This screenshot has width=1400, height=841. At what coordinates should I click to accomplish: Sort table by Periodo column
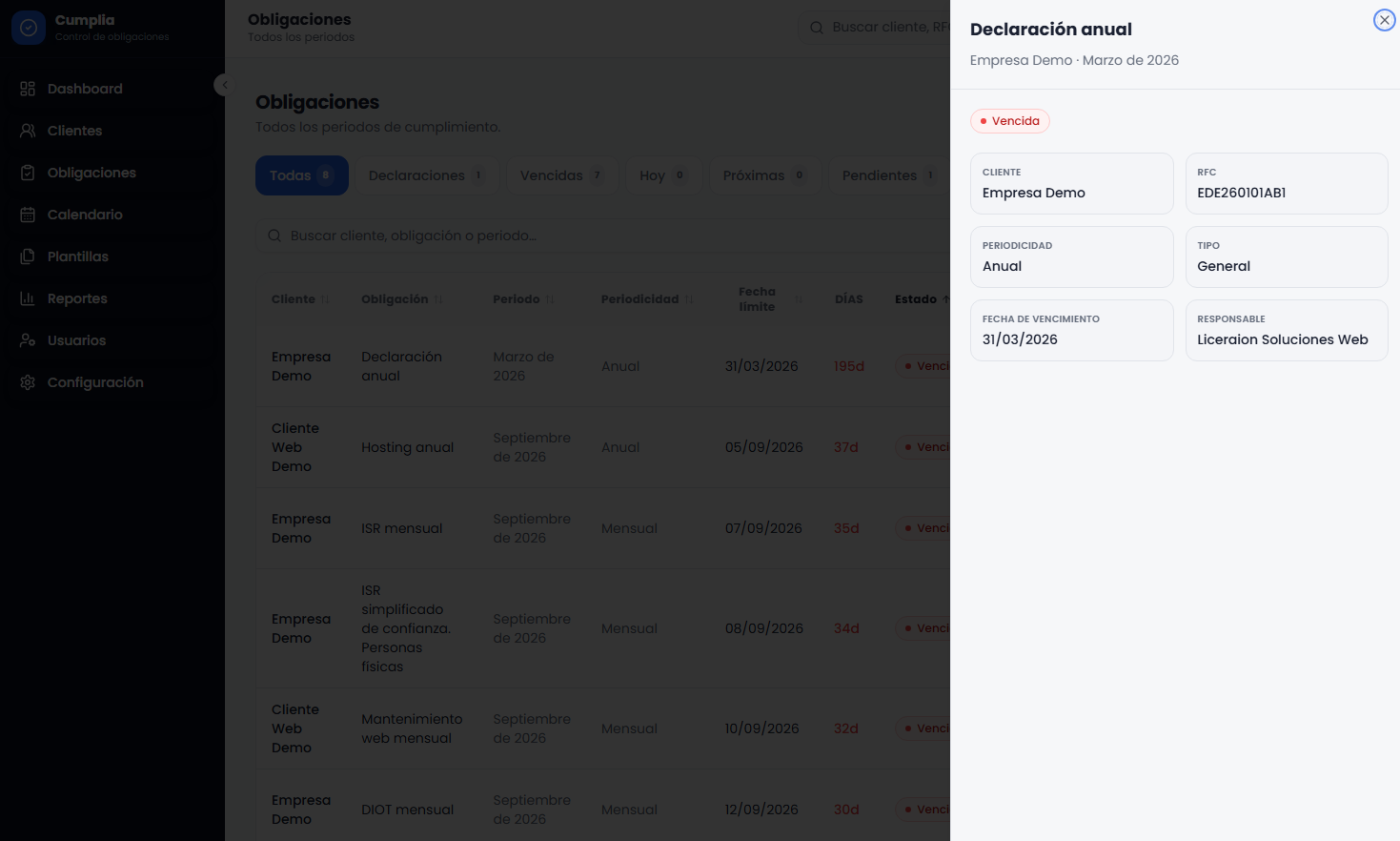523,299
